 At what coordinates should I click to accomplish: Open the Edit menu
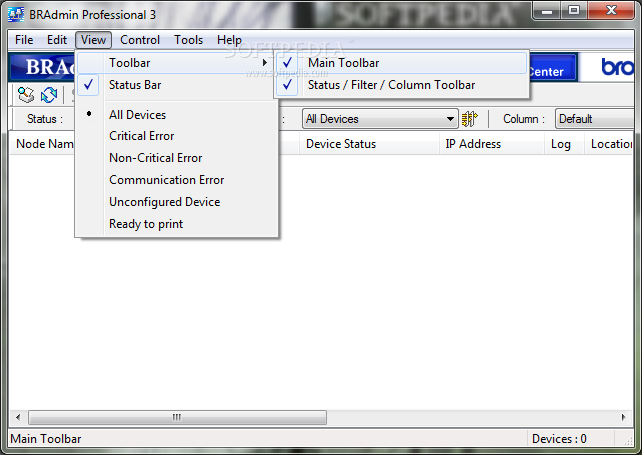pos(57,40)
